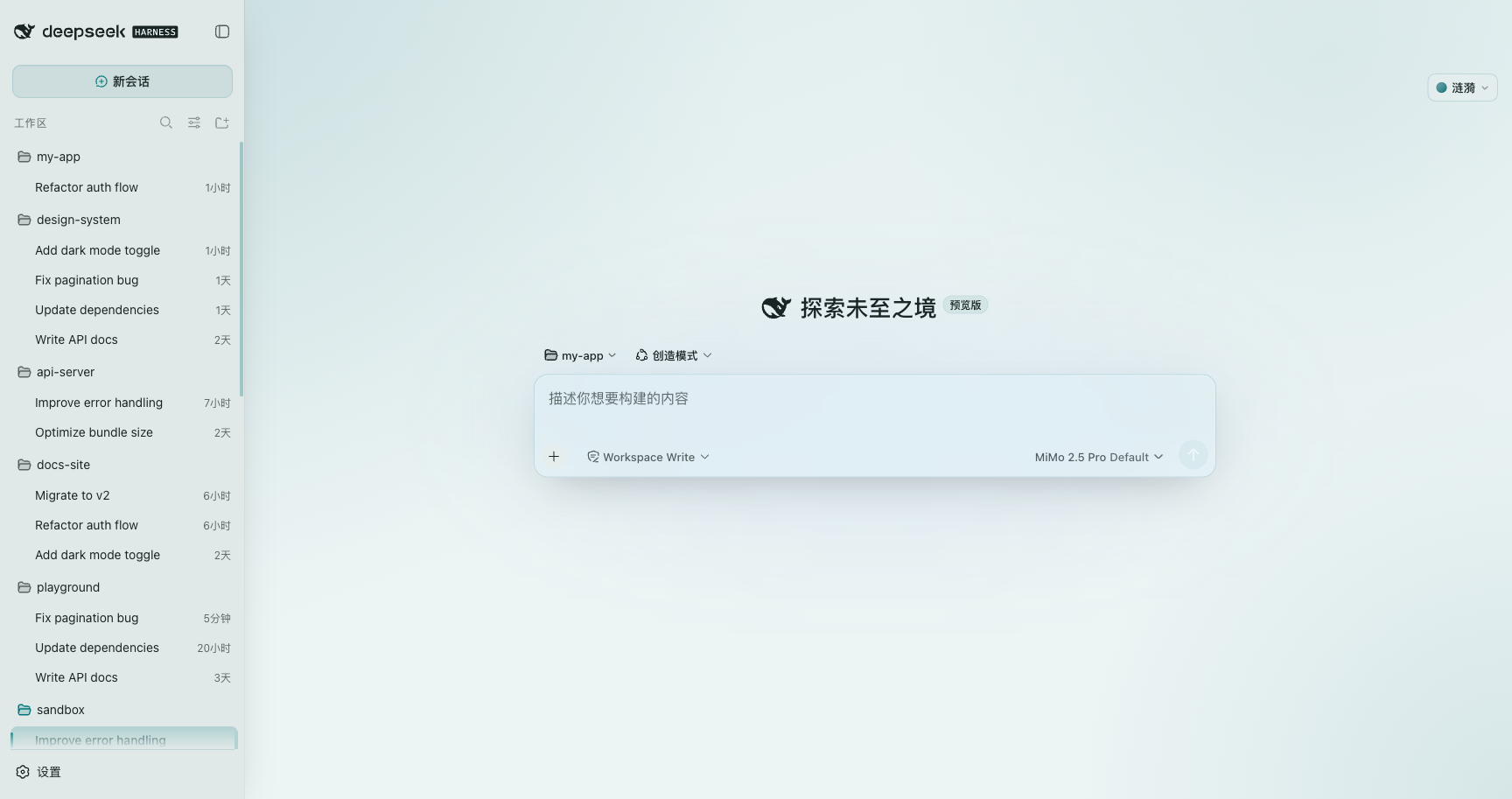
Task: Collapse the my-app folder
Action: tap(122, 157)
